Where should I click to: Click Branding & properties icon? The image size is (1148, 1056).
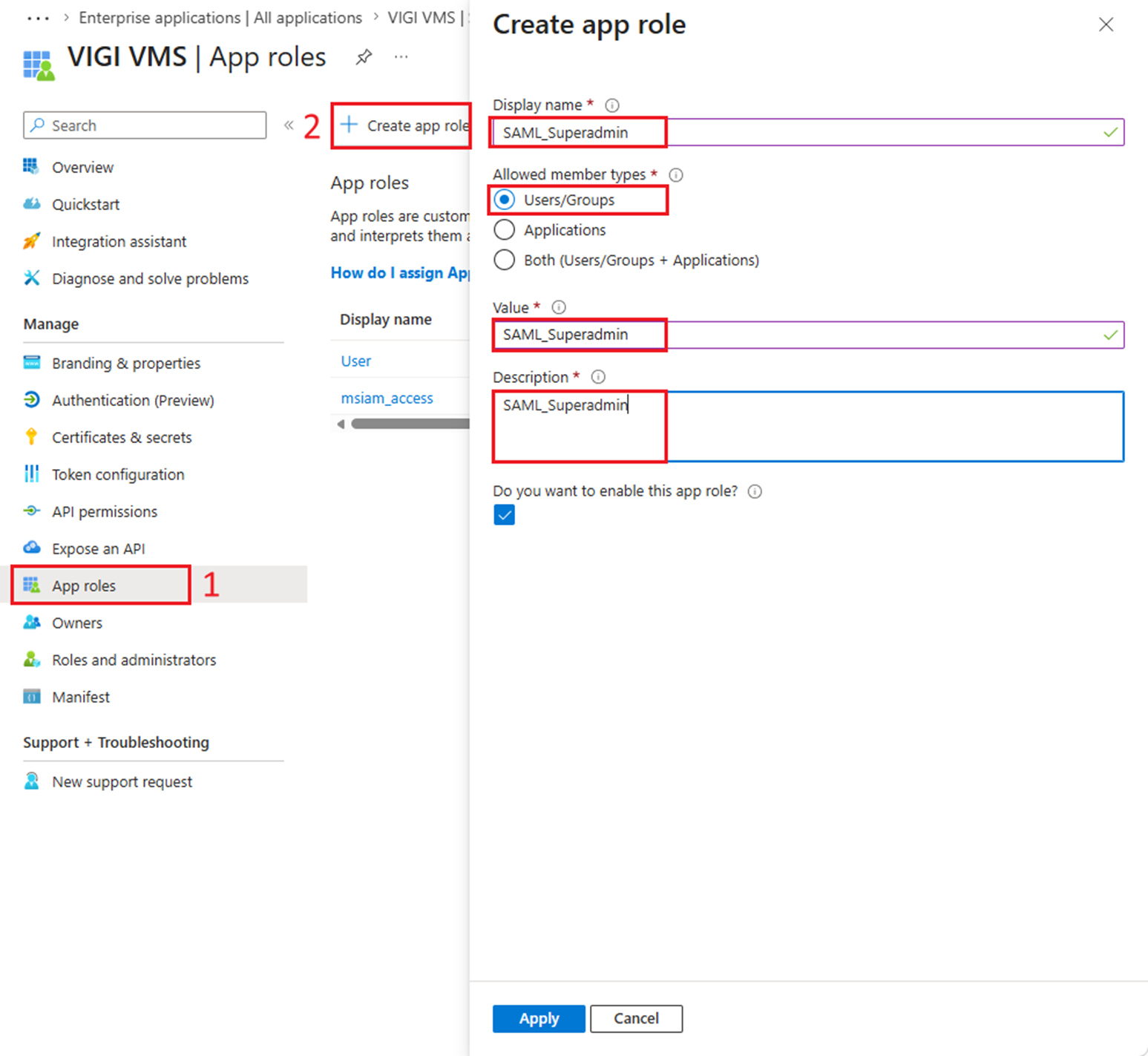click(x=31, y=362)
